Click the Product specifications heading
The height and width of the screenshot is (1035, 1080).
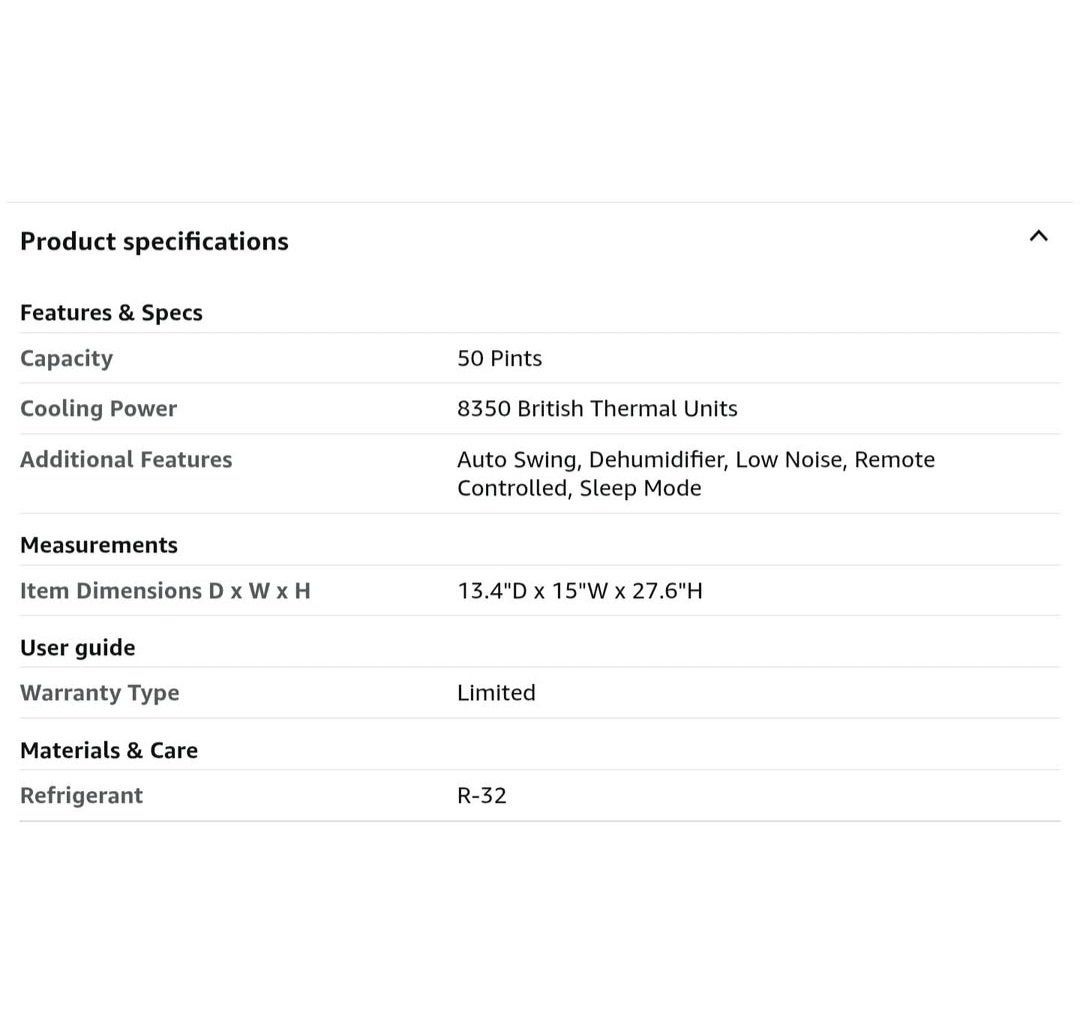(x=154, y=242)
